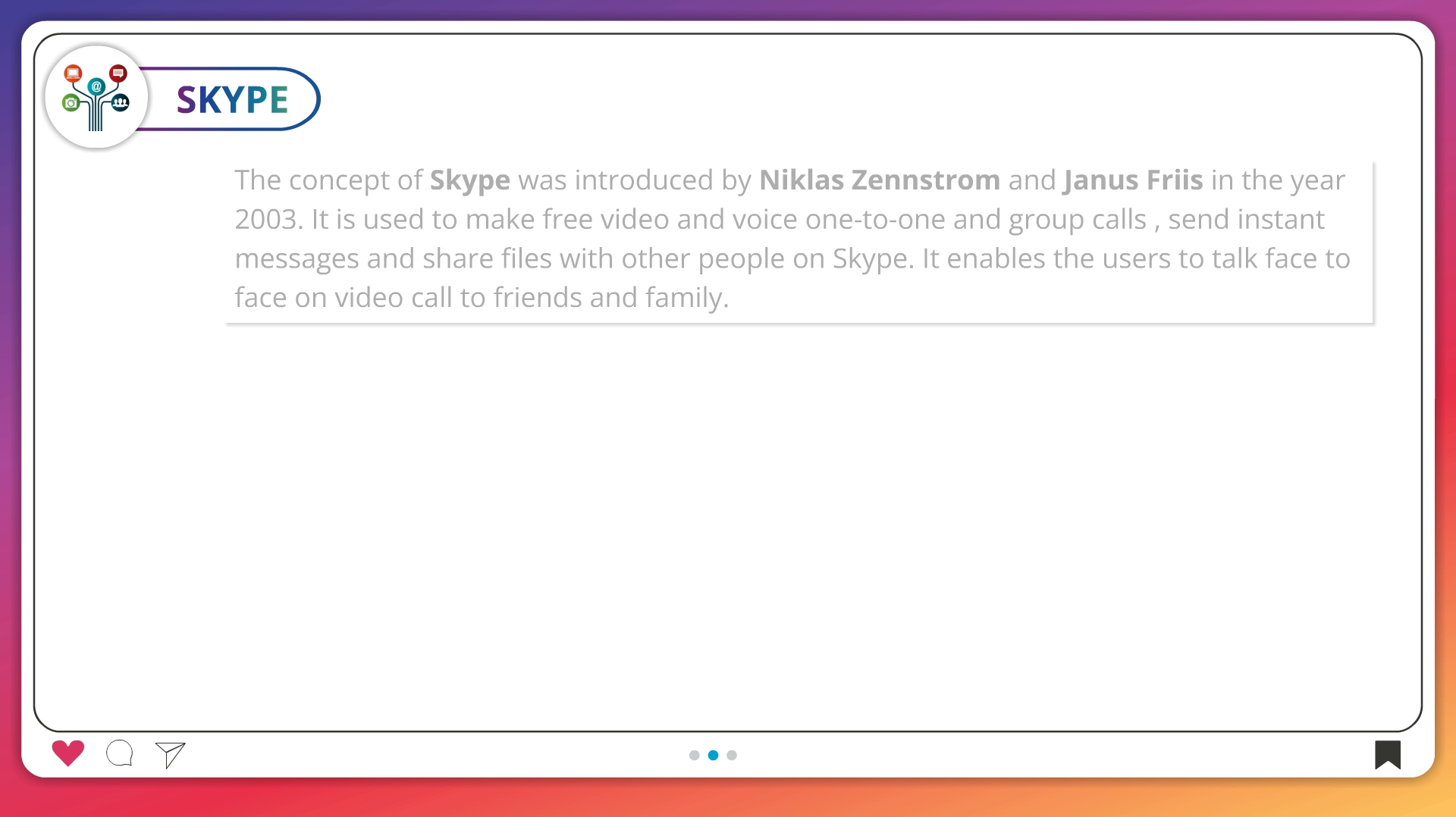Screen dimensions: 1456x817
Task: Click the words 'send instant' in the paragraph
Action: point(1245,220)
